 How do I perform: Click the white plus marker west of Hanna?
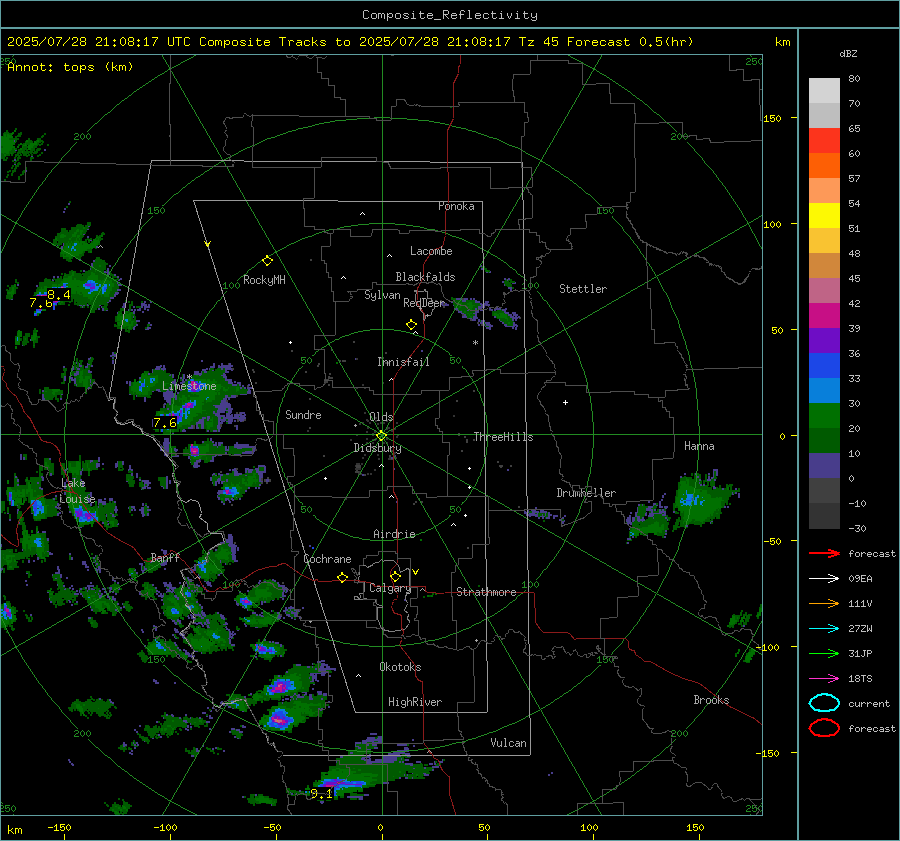pos(565,402)
